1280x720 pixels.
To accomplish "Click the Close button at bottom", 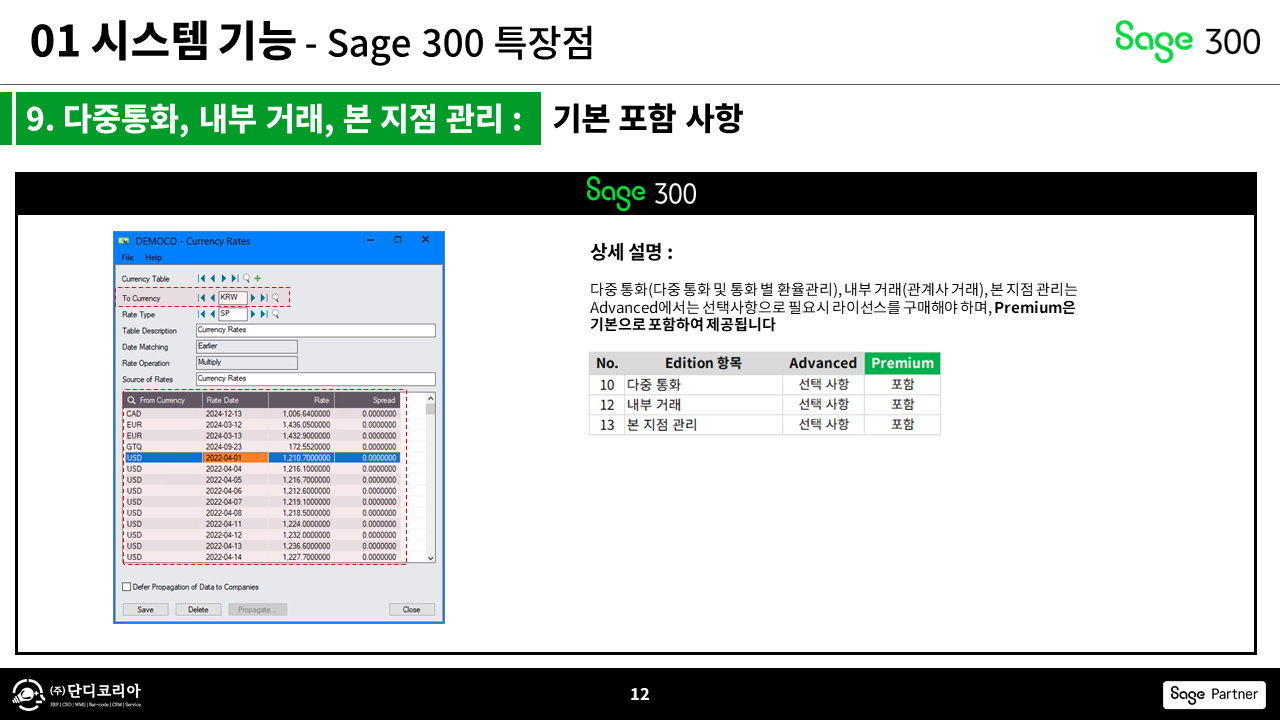I will click(x=412, y=609).
